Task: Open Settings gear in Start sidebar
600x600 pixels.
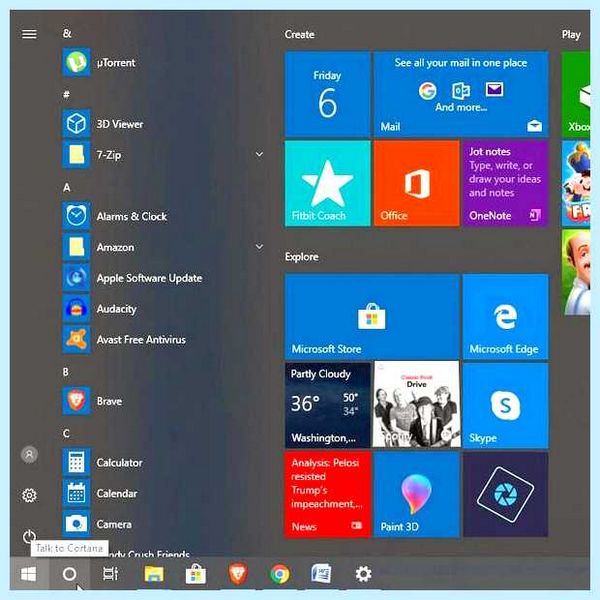Action: (29, 496)
